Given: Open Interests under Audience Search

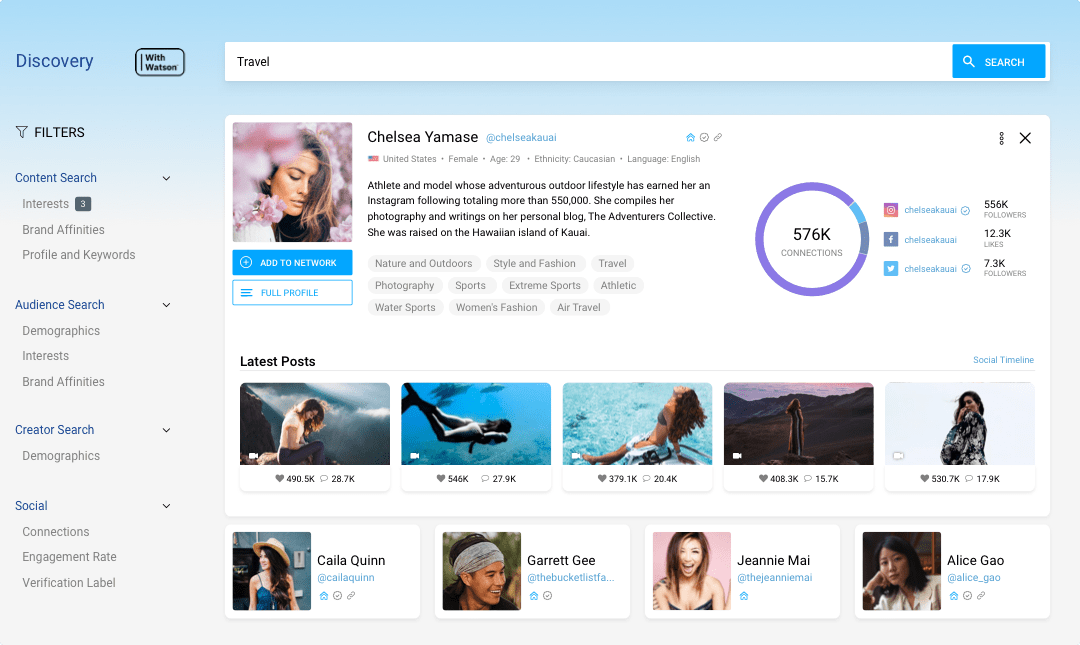Looking at the screenshot, I should click(45, 356).
